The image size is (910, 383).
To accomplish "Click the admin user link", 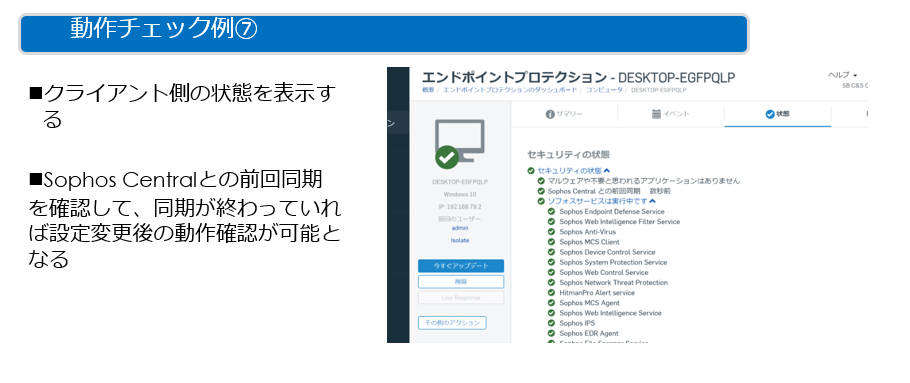I will (x=460, y=228).
